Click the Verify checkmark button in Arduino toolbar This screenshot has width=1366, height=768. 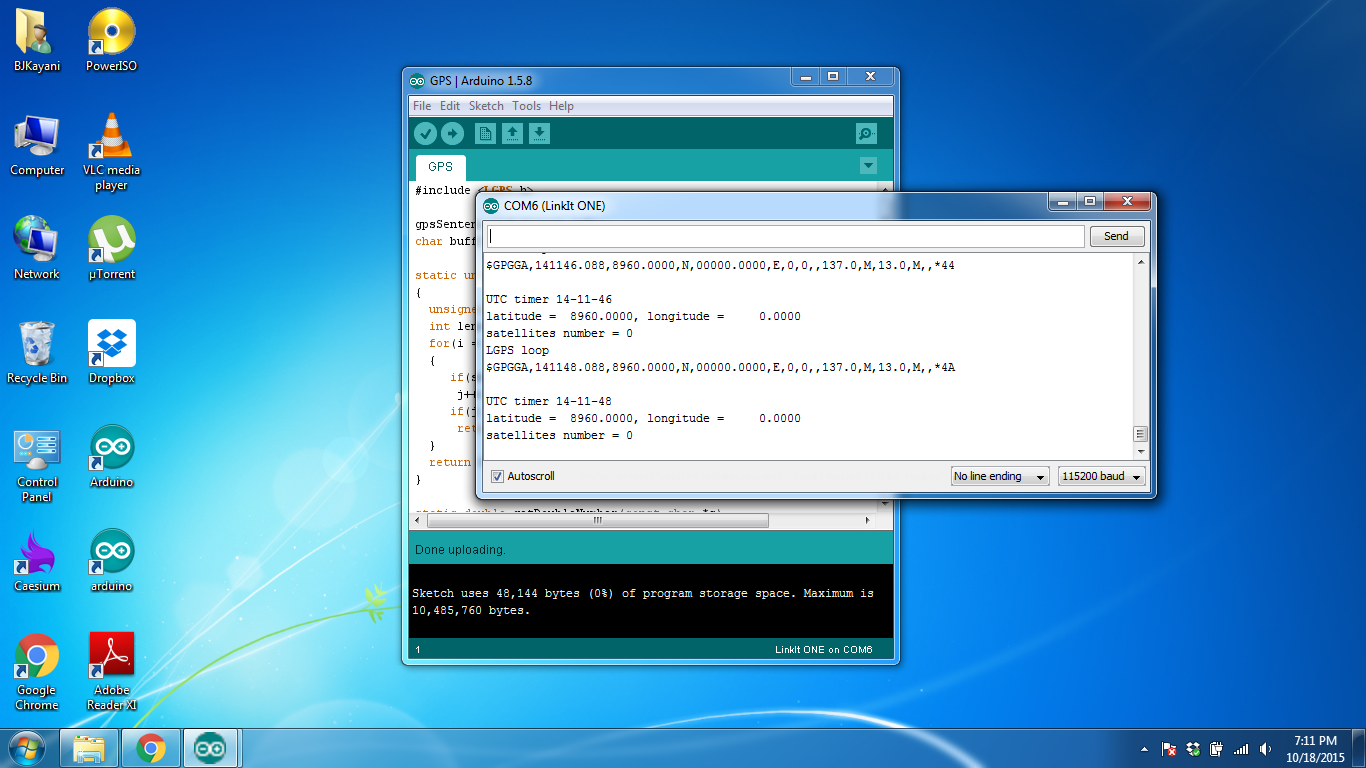425,134
